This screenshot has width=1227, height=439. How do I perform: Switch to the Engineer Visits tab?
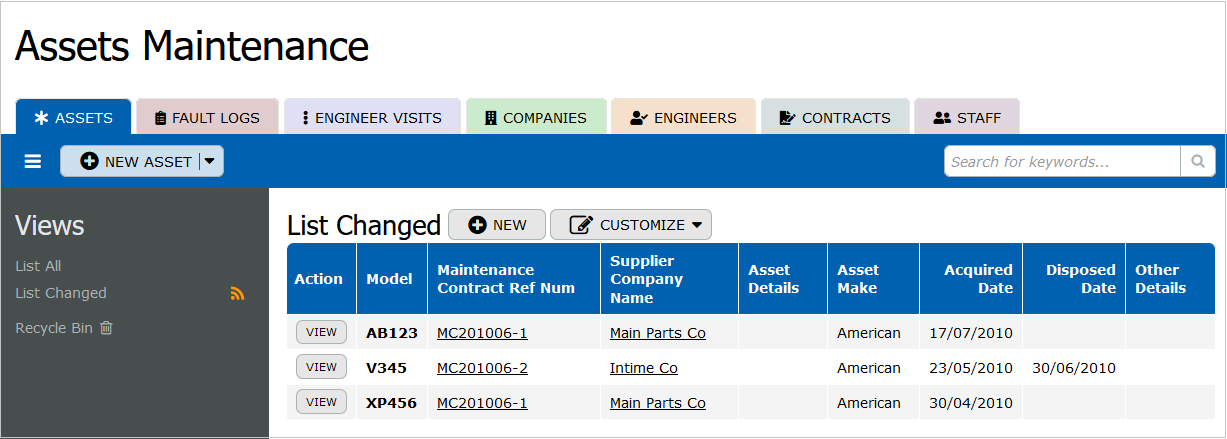click(372, 118)
